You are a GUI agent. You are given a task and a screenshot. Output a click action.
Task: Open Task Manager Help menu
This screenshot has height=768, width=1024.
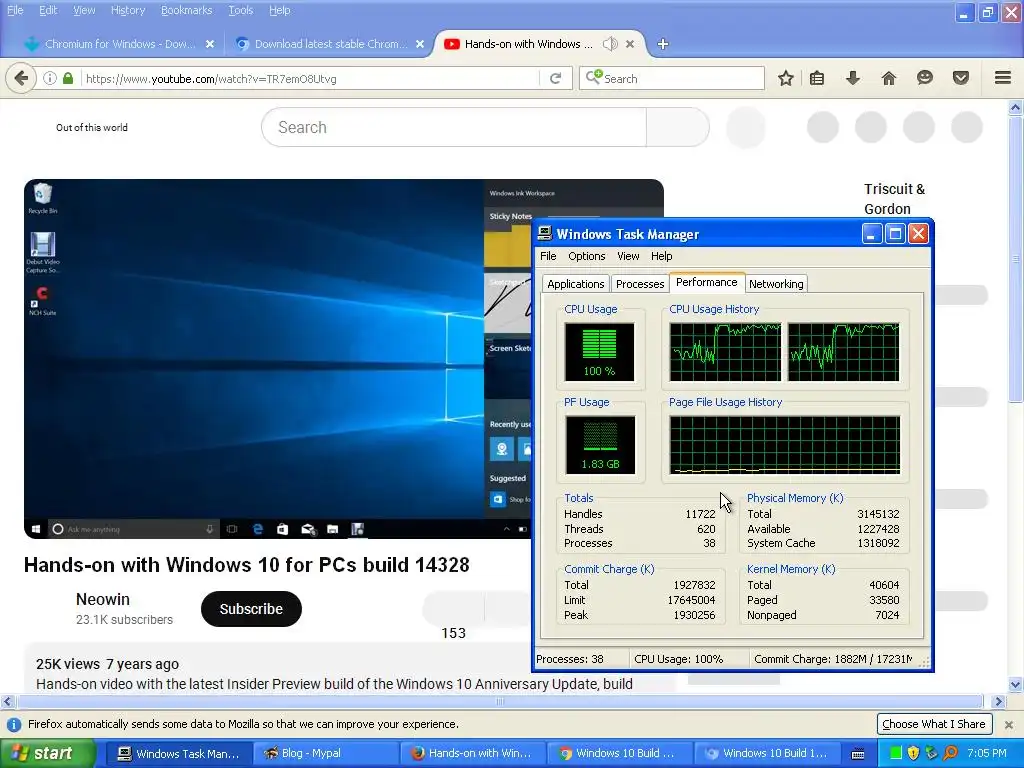(x=662, y=256)
